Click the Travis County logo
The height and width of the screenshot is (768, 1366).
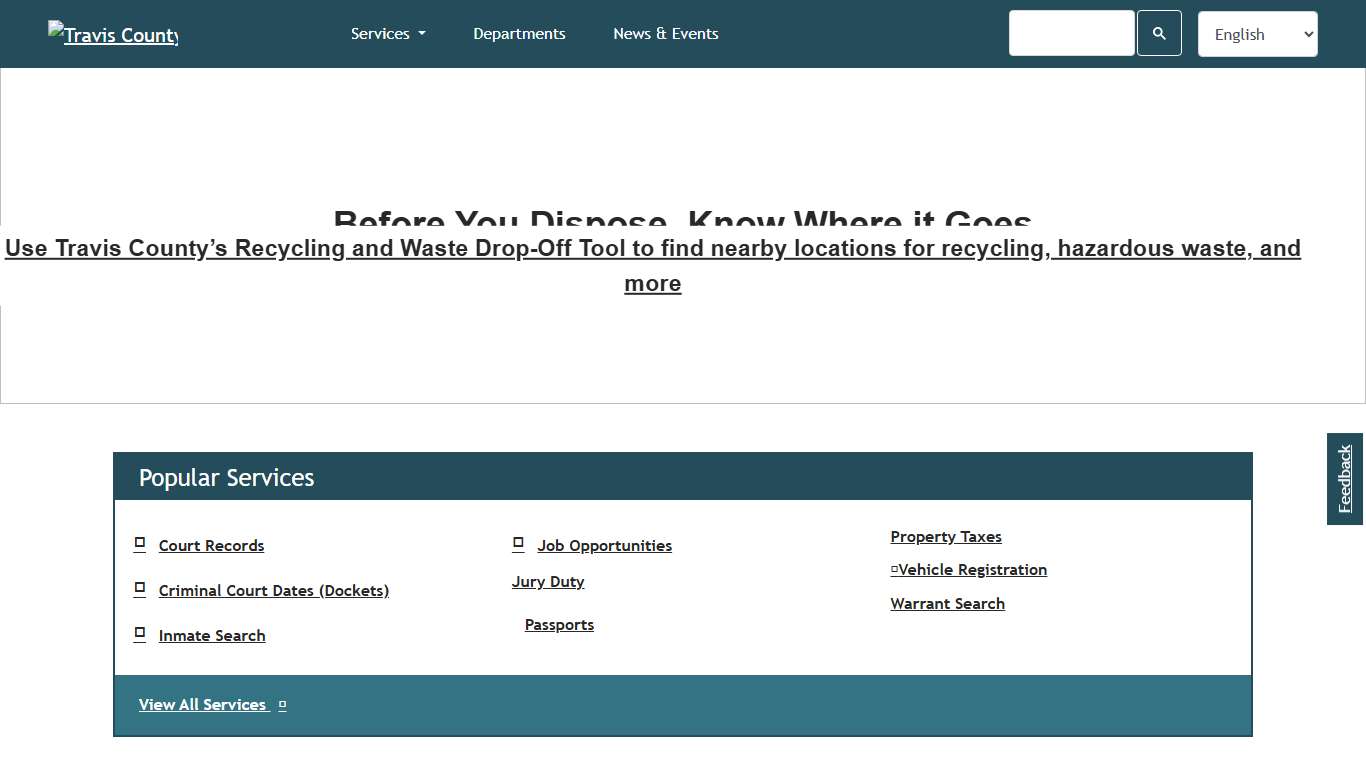(112, 34)
